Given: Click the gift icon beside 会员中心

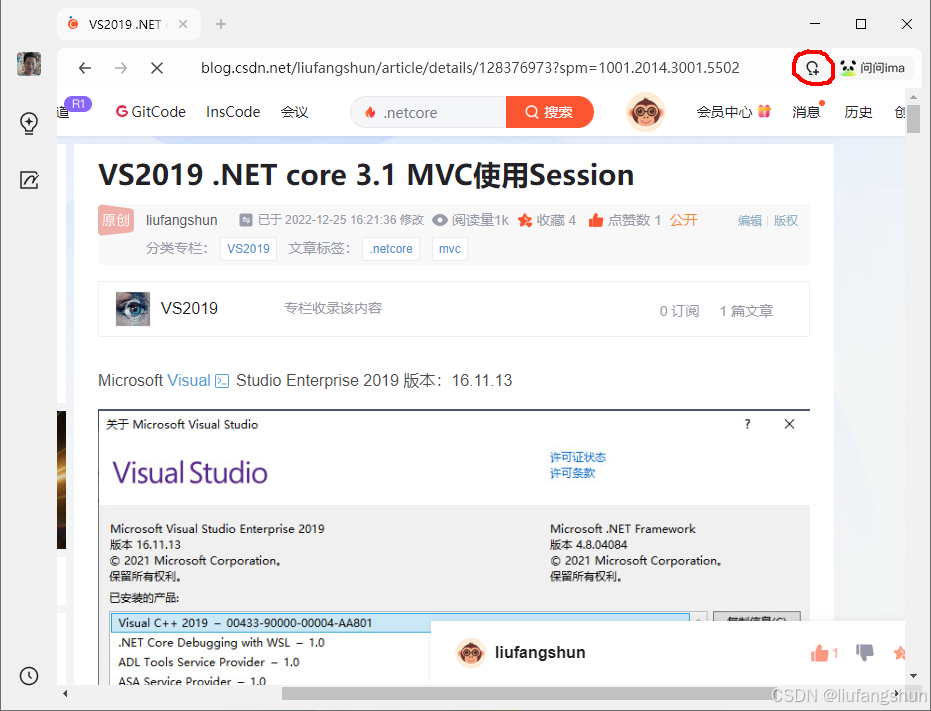Looking at the screenshot, I should [764, 111].
